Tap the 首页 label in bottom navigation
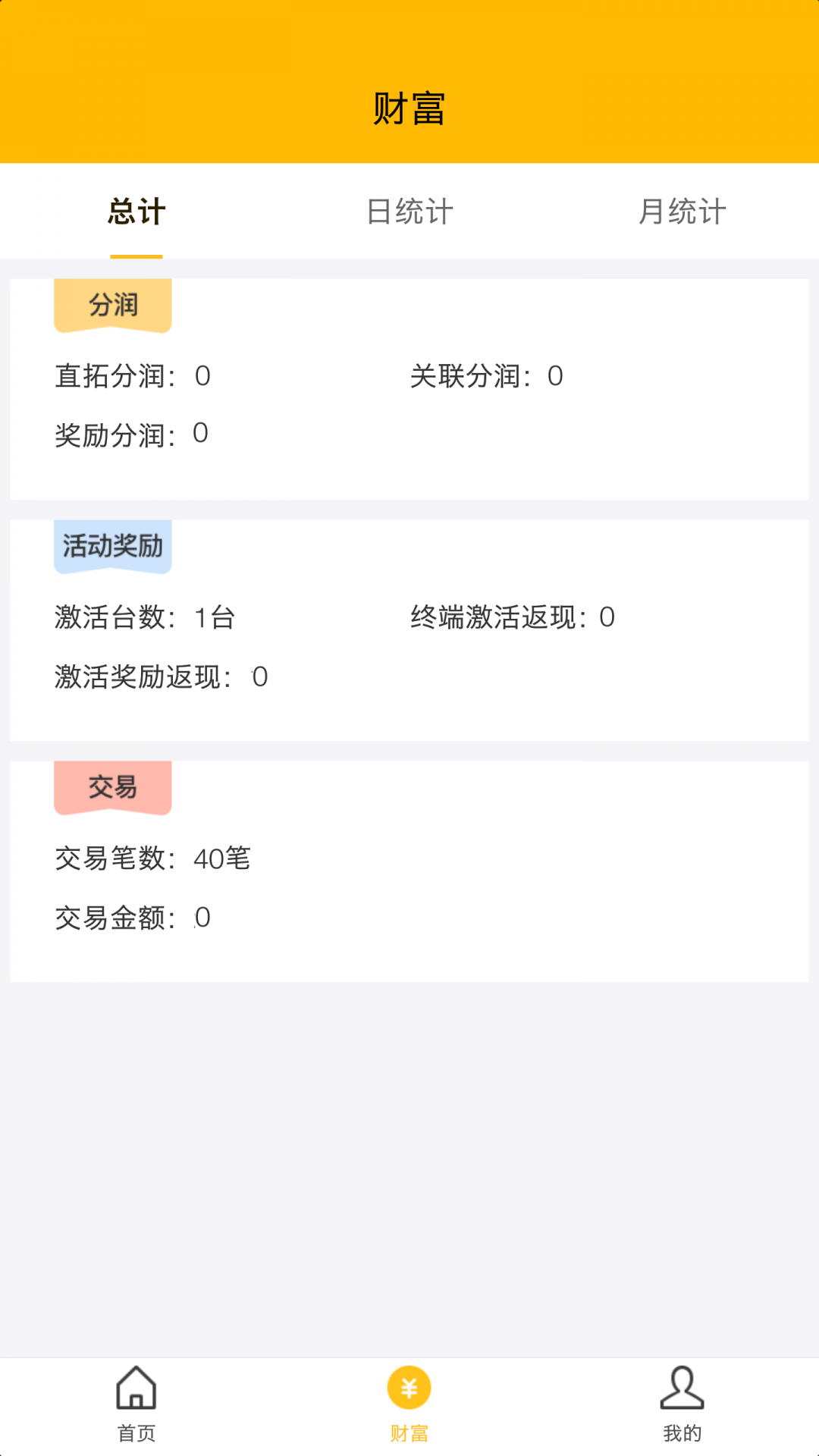The height and width of the screenshot is (1456, 819). [136, 1433]
